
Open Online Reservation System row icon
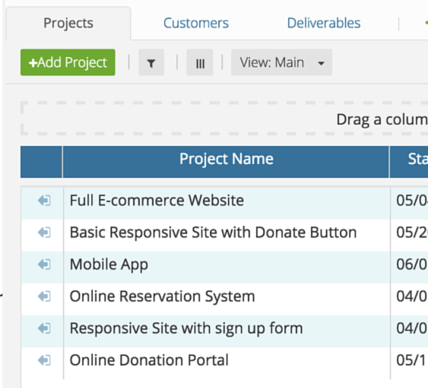[x=44, y=296]
